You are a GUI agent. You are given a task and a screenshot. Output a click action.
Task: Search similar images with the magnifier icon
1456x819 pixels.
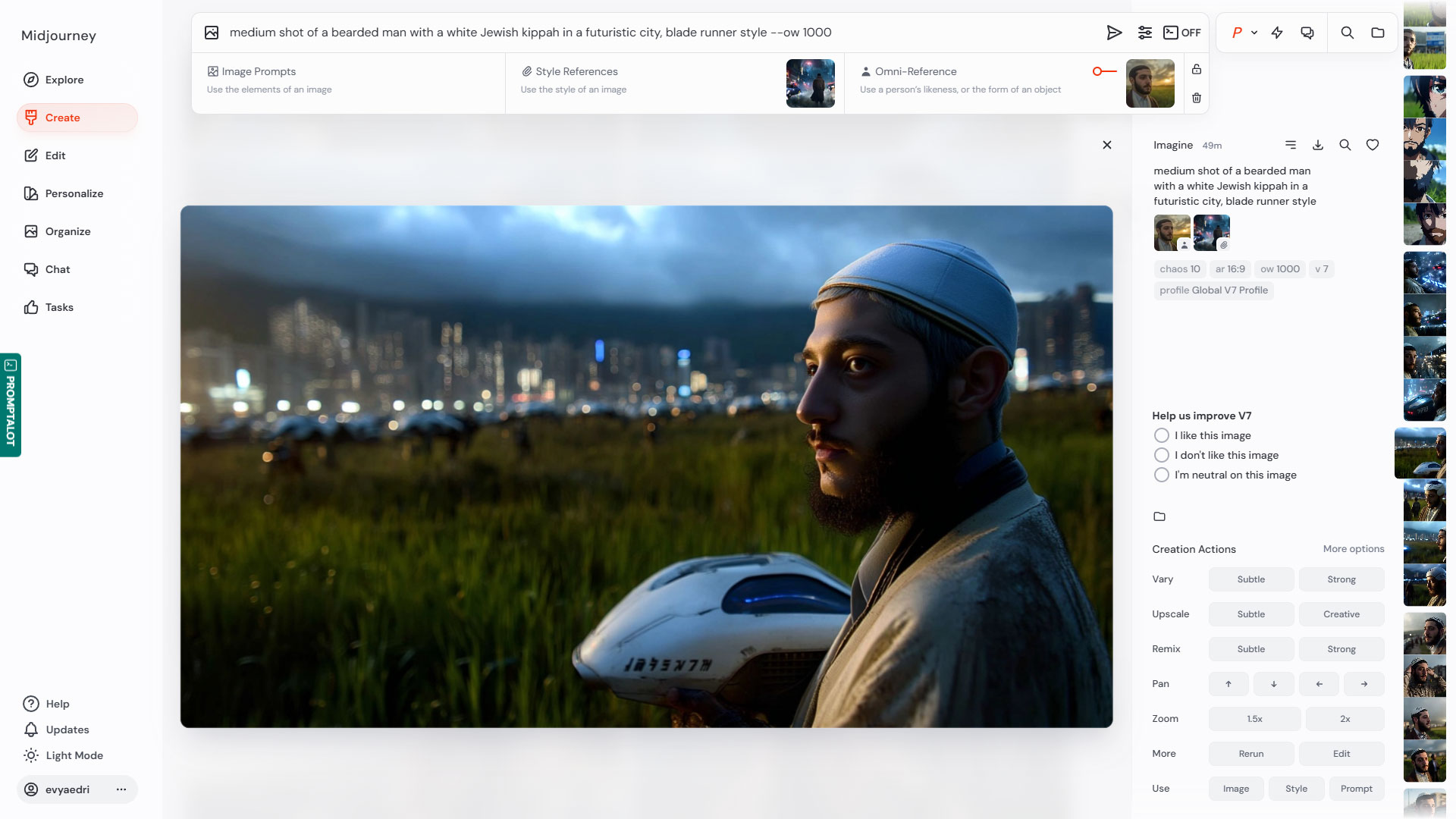click(1345, 145)
